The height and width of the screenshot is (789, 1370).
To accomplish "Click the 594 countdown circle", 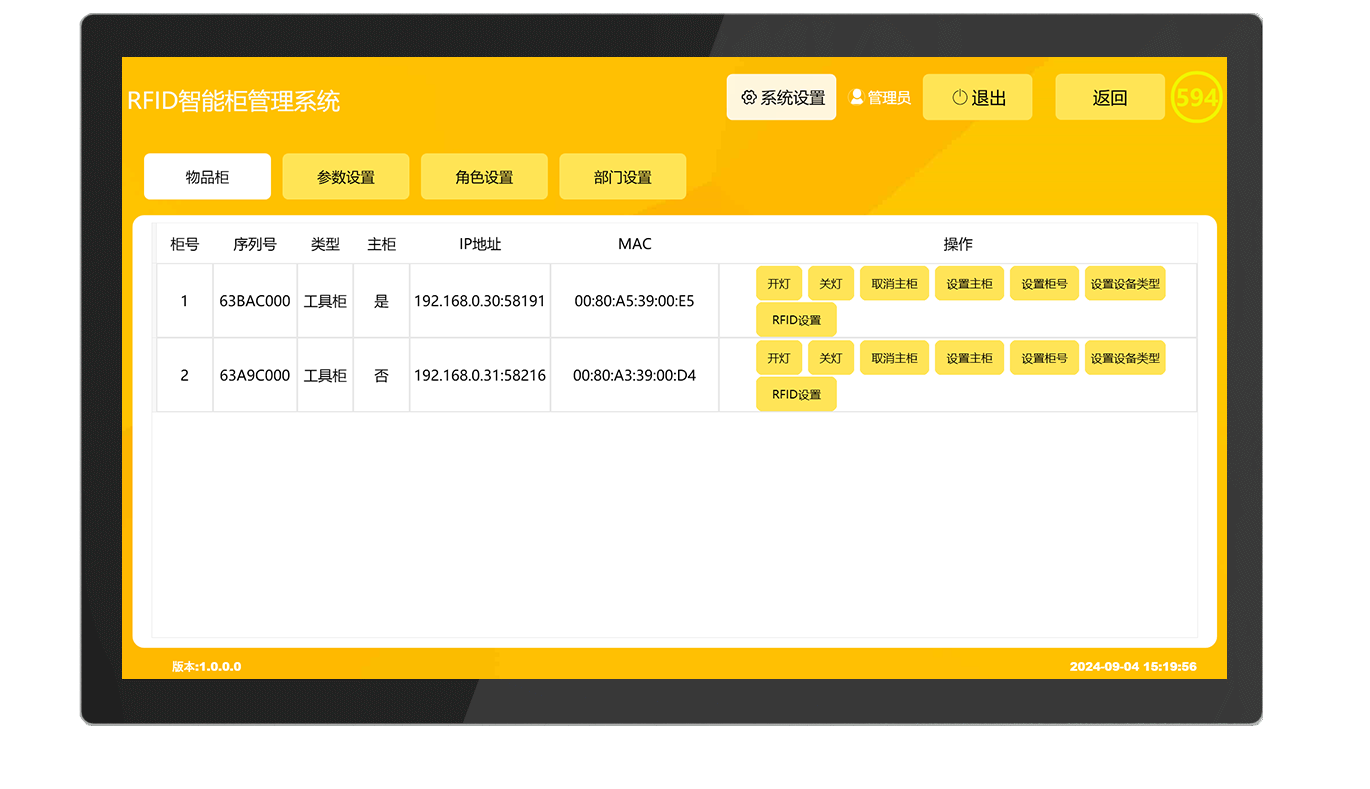I will 1196,98.
